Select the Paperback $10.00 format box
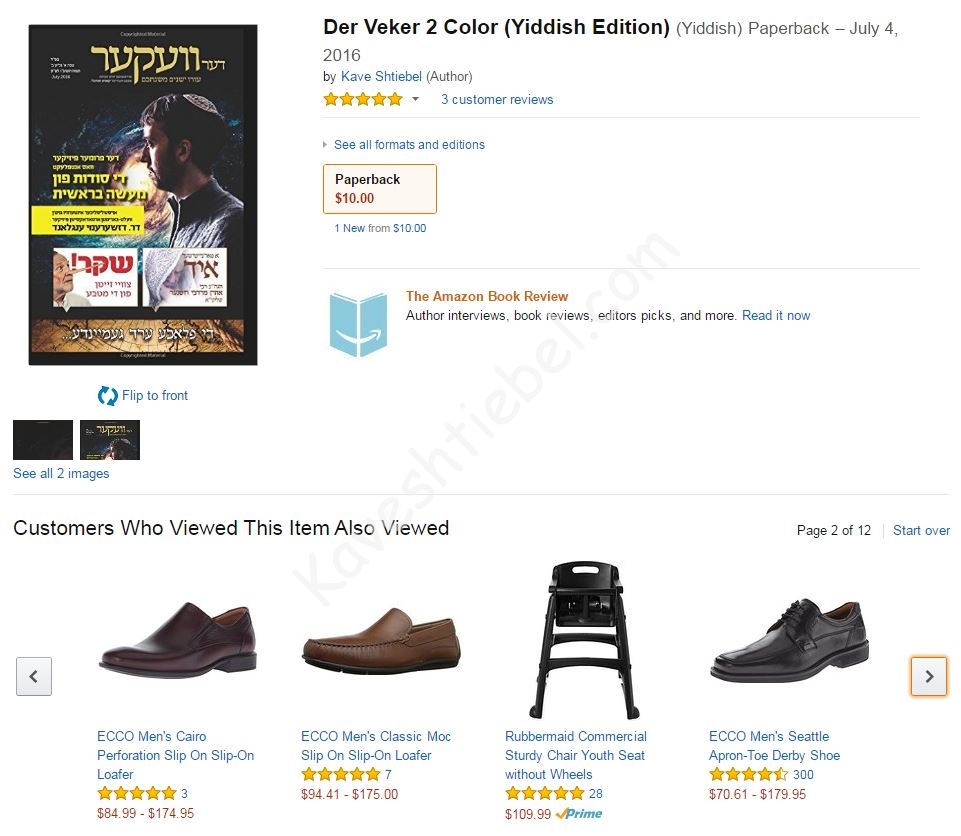This screenshot has height=836, width=961. [x=380, y=189]
